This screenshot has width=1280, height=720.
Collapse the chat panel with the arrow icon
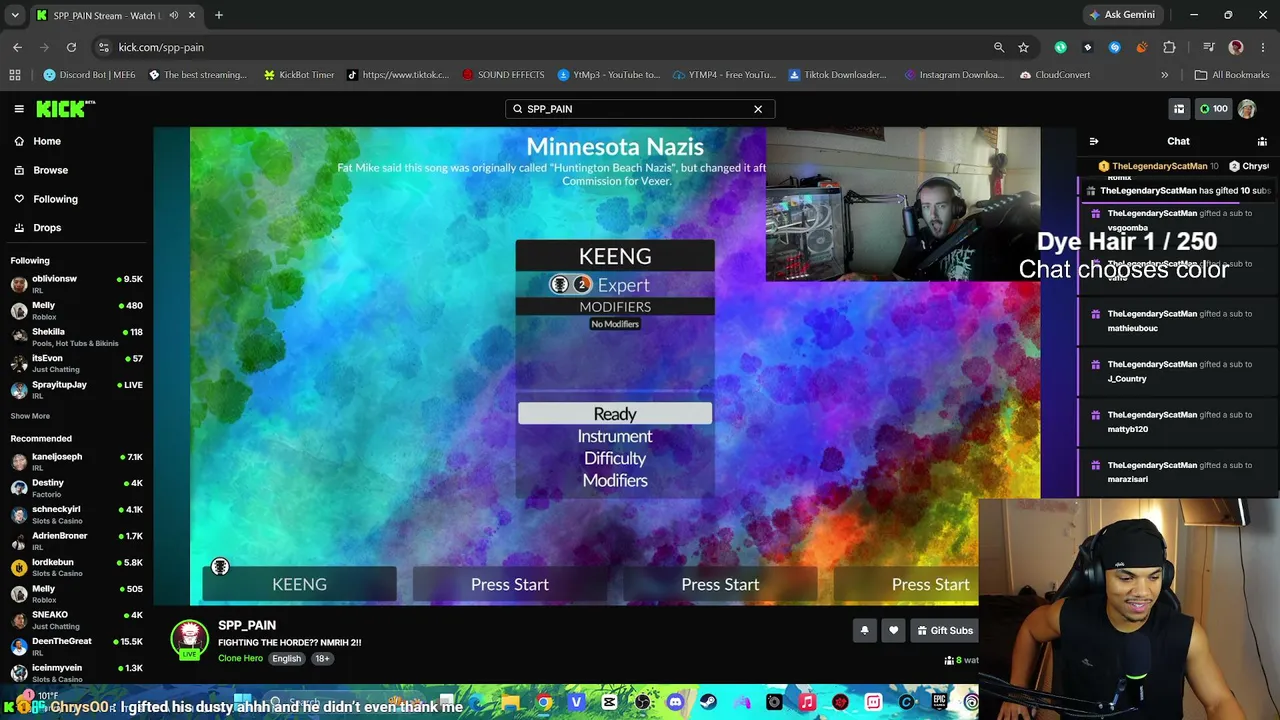click(x=1094, y=141)
